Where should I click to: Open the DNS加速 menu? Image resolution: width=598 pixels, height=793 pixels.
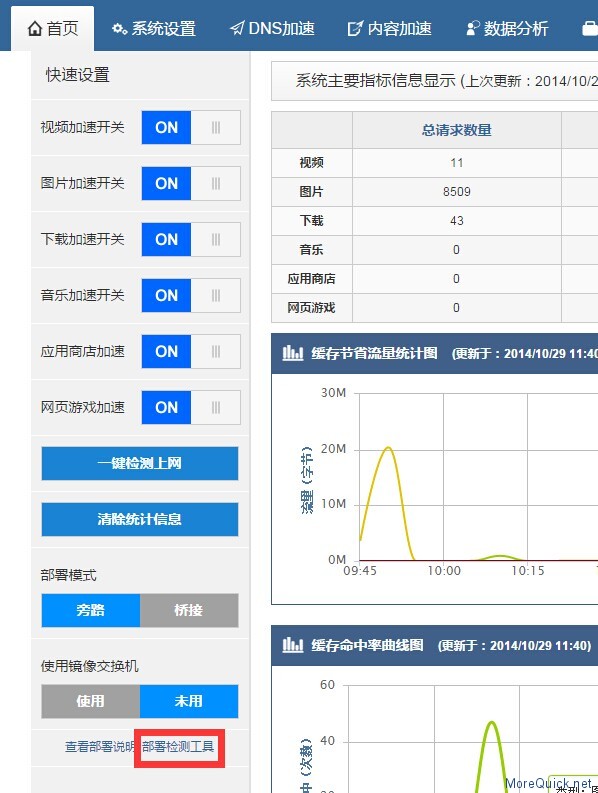[272, 28]
